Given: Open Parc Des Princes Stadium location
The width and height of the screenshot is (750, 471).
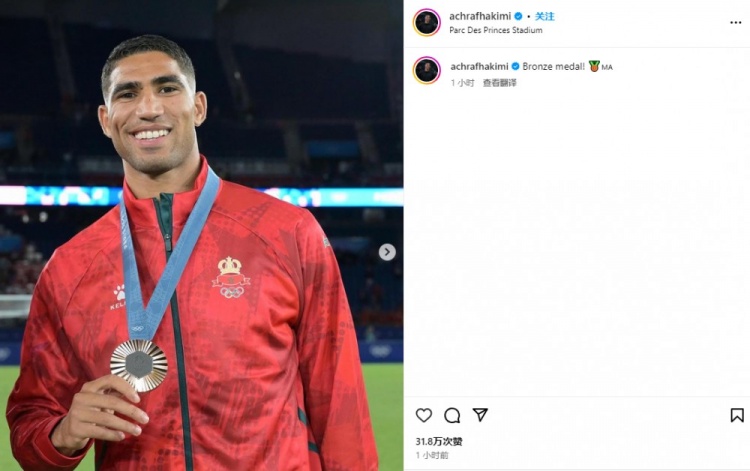Looking at the screenshot, I should (x=496, y=30).
